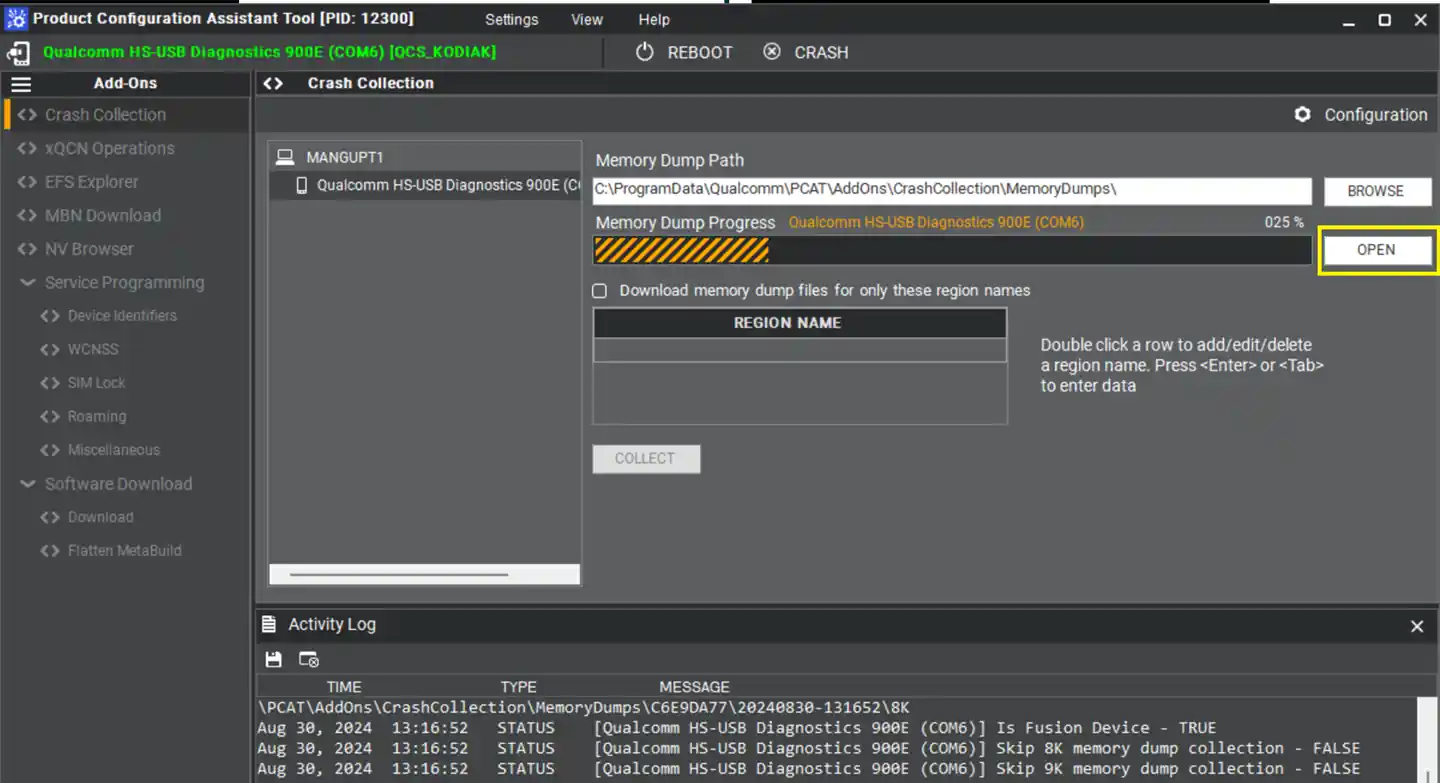Open Miscellaneous under Service Programming
The height and width of the screenshot is (783, 1440).
pyautogui.click(x=113, y=450)
